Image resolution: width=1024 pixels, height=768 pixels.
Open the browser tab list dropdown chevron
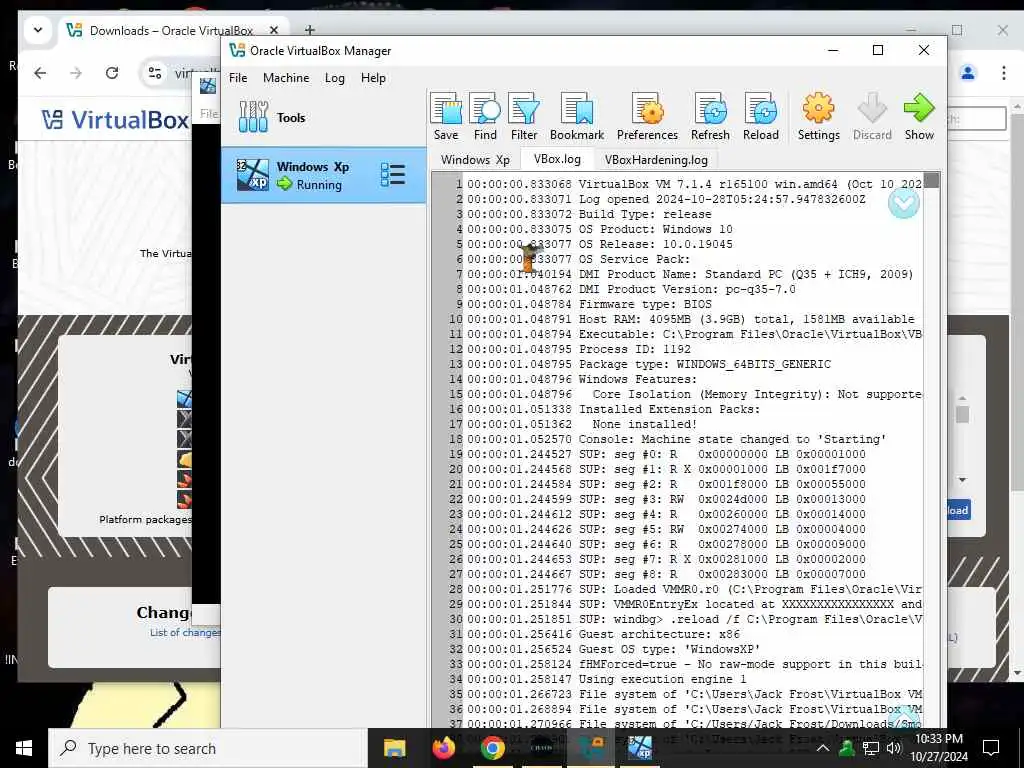(x=38, y=30)
